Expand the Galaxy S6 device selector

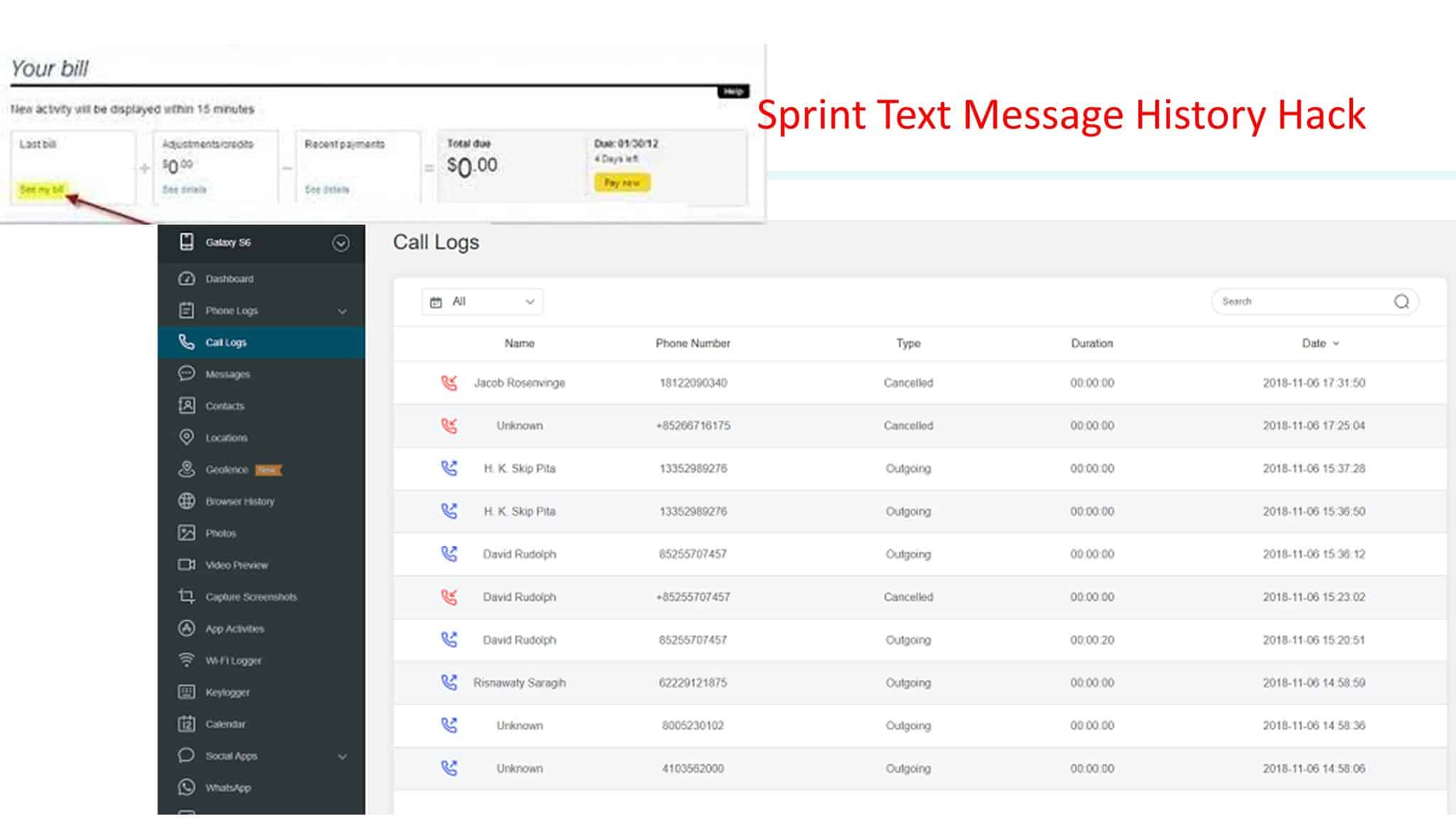tap(341, 242)
